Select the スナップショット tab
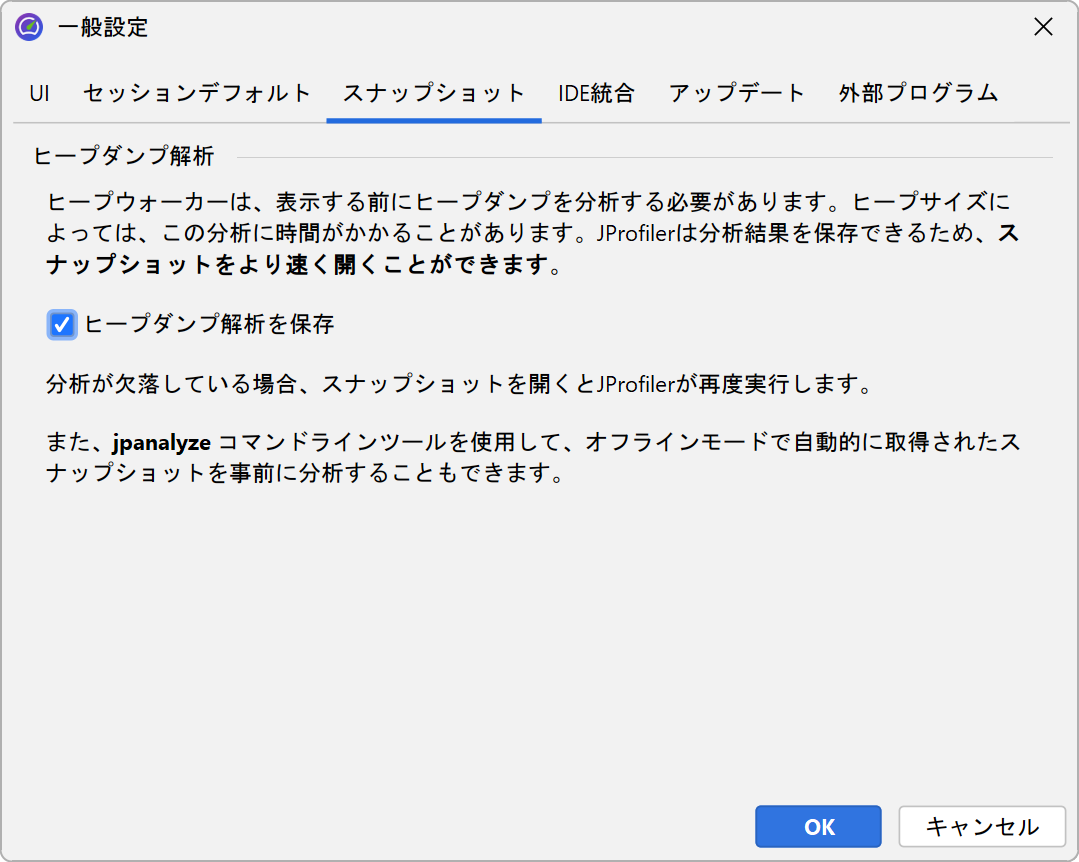Viewport: 1079px width, 862px height. 434,94
